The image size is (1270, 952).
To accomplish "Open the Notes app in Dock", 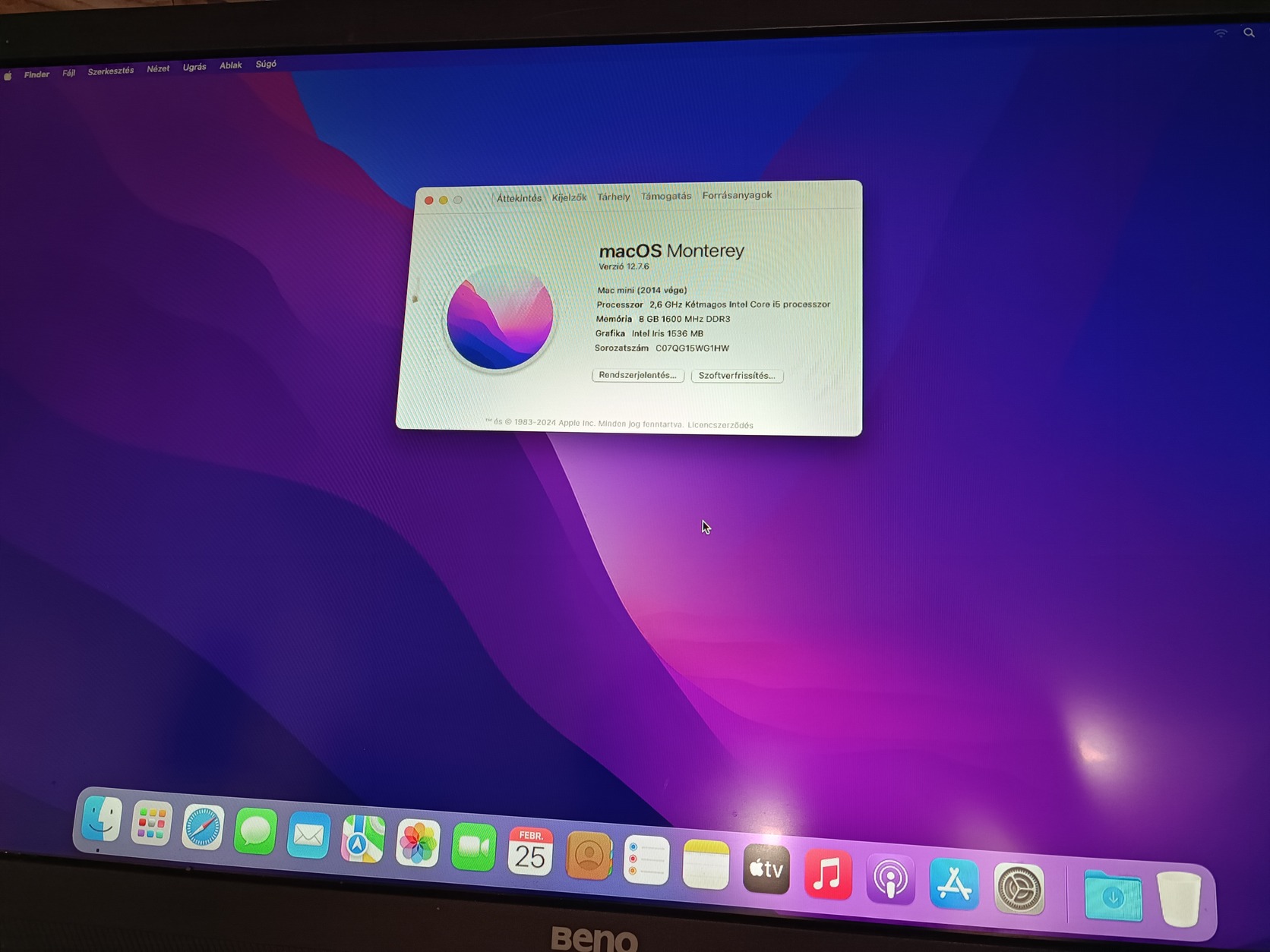I will tap(706, 865).
